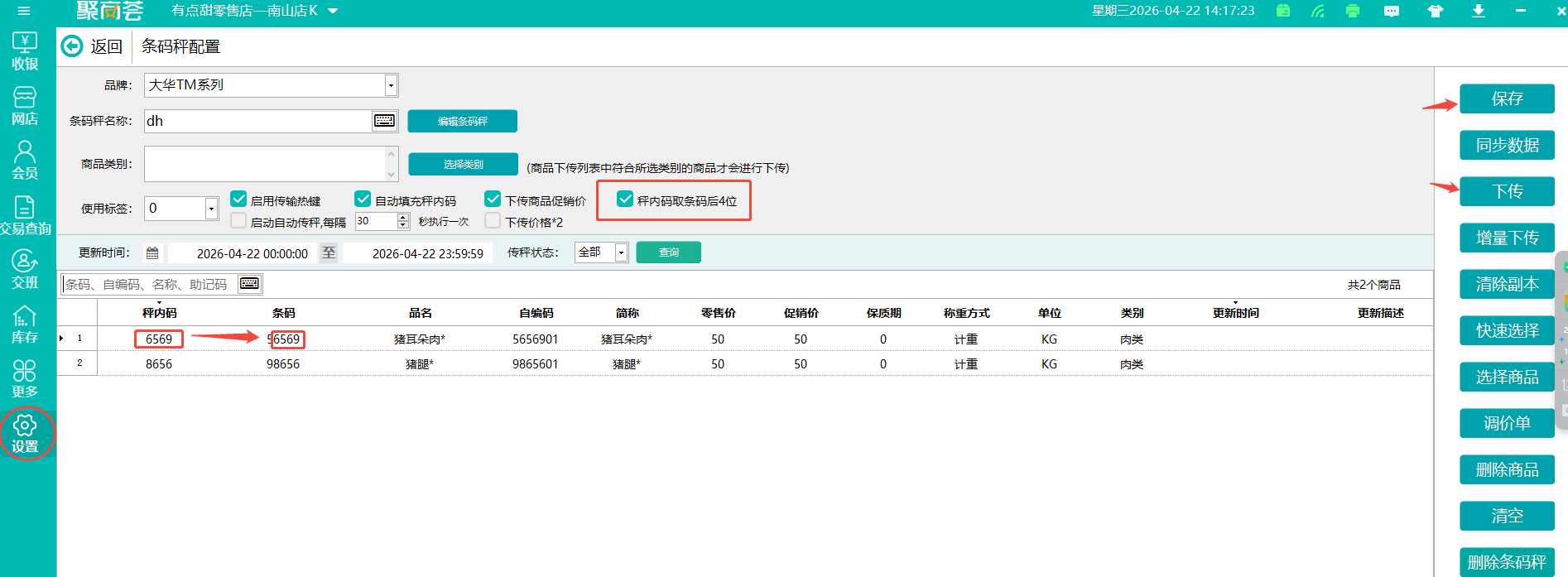This screenshot has height=577, width=1568.
Task: Expand 传秤状态 status dropdown
Action: pyautogui.click(x=621, y=252)
